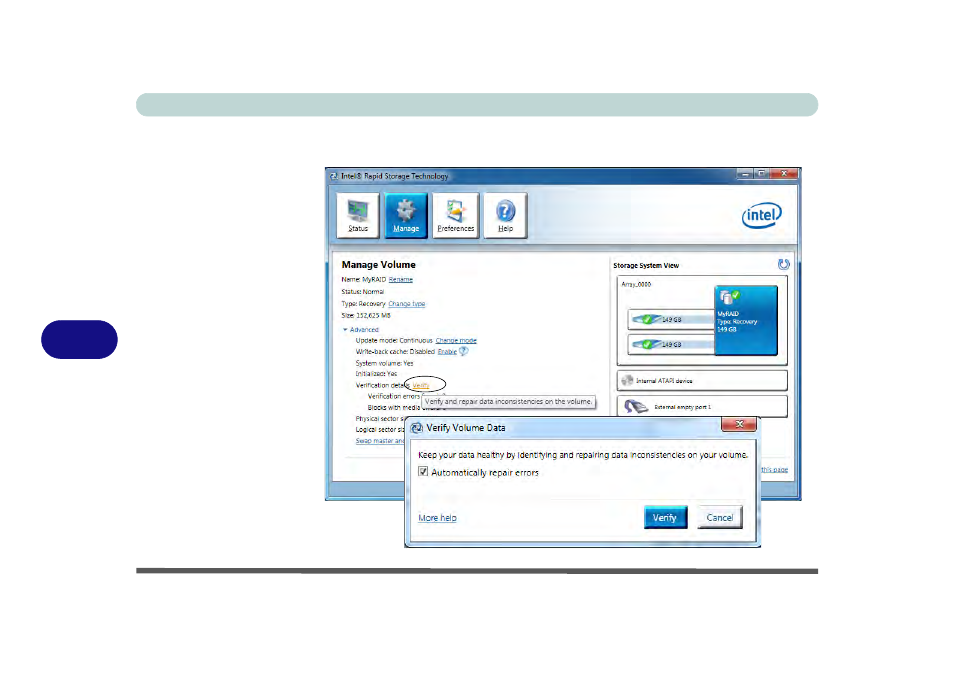Click the Intel logo
954x673 pixels.
click(x=761, y=215)
